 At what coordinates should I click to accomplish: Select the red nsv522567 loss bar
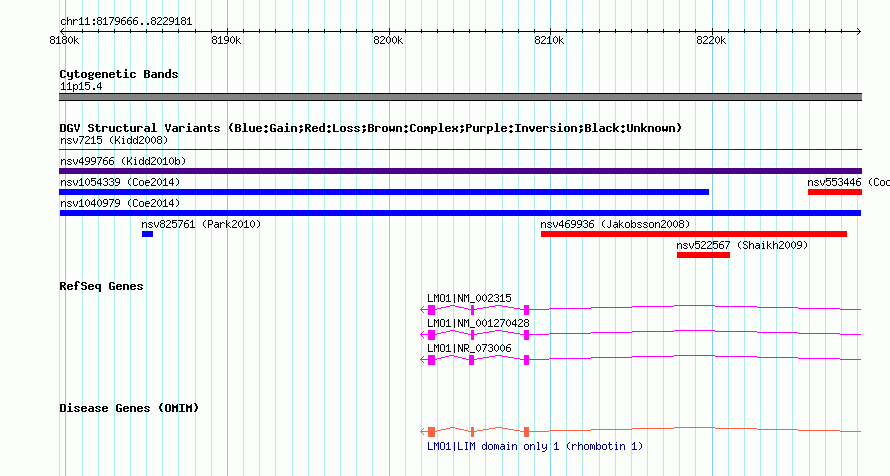pyautogui.click(x=703, y=255)
